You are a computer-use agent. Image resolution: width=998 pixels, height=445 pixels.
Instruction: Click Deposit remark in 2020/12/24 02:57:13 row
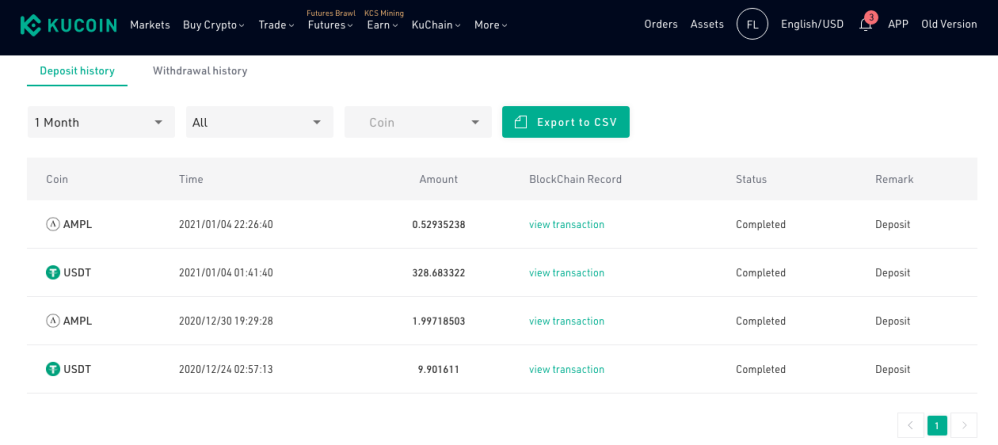click(x=892, y=369)
